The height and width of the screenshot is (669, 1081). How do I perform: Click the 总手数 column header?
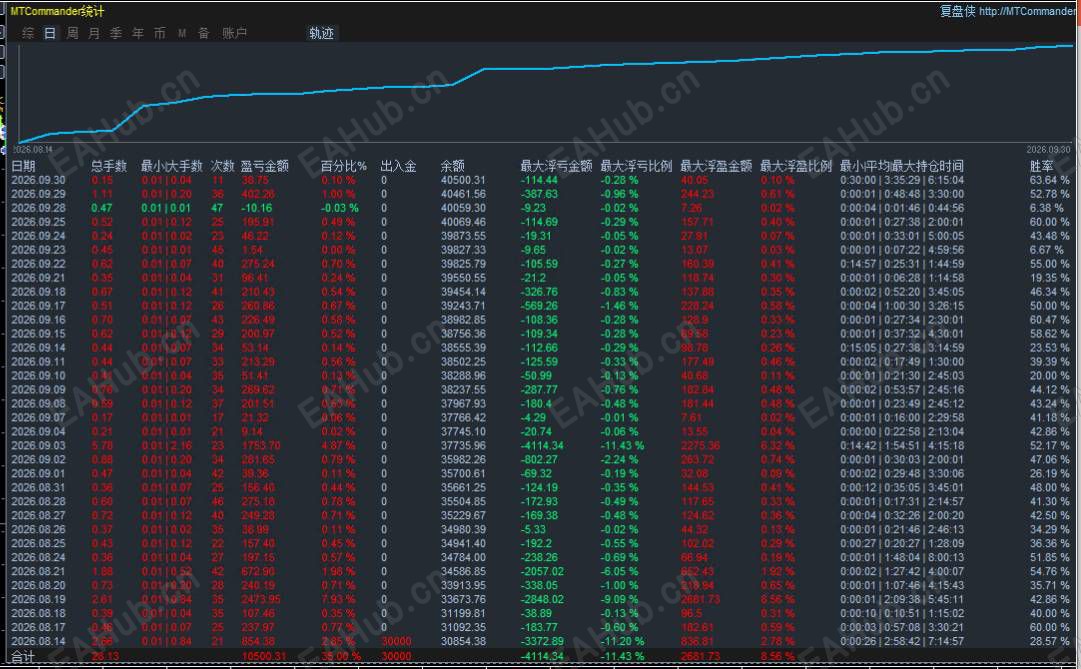109,166
